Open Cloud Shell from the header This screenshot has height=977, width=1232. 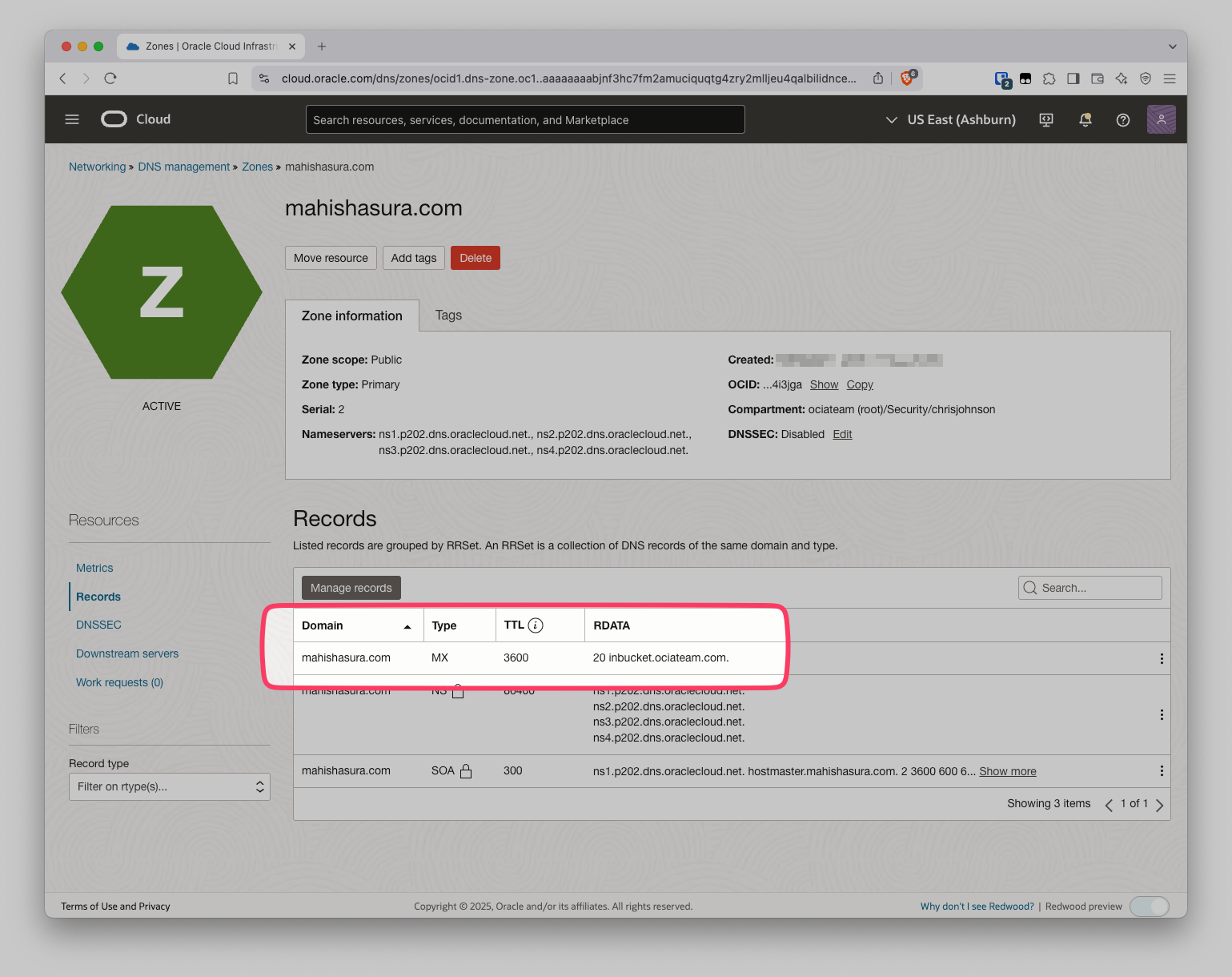click(1045, 119)
